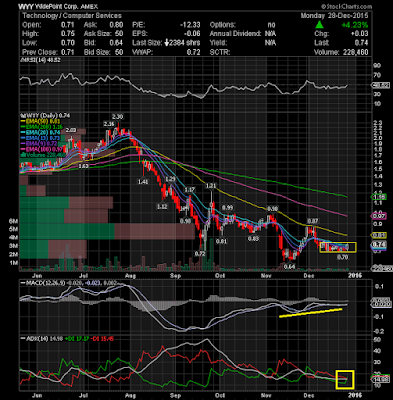Click the Bid value 0.64
393x400 pixels.
pyautogui.click(x=117, y=43)
